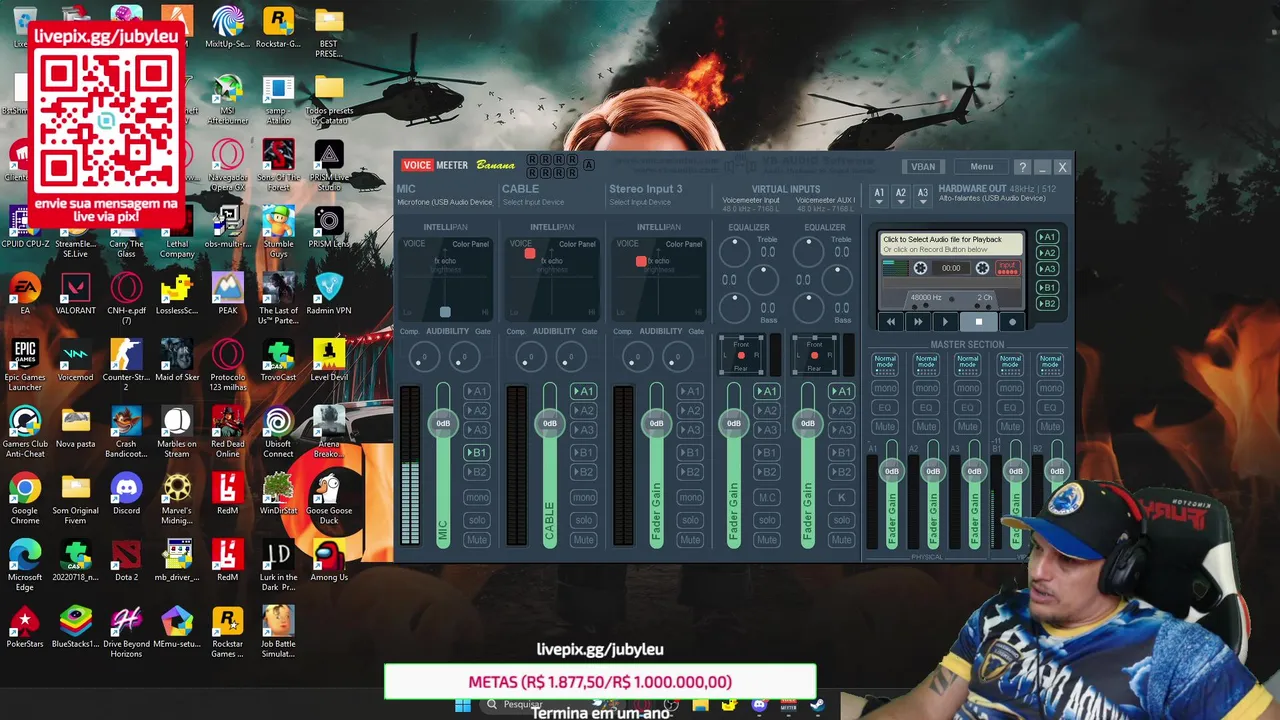Toggle K button on Voicemeeter AUX strip

coord(841,497)
